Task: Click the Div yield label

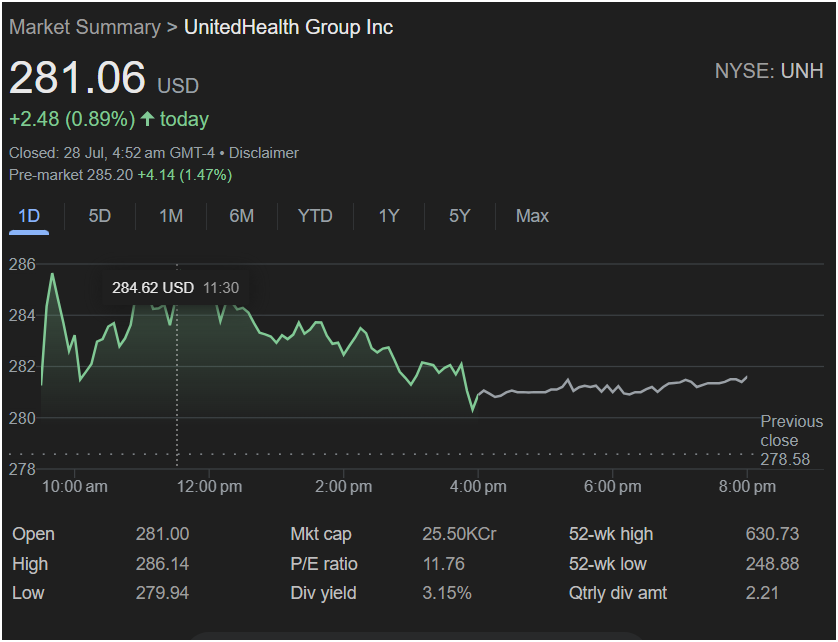Action: click(x=323, y=593)
